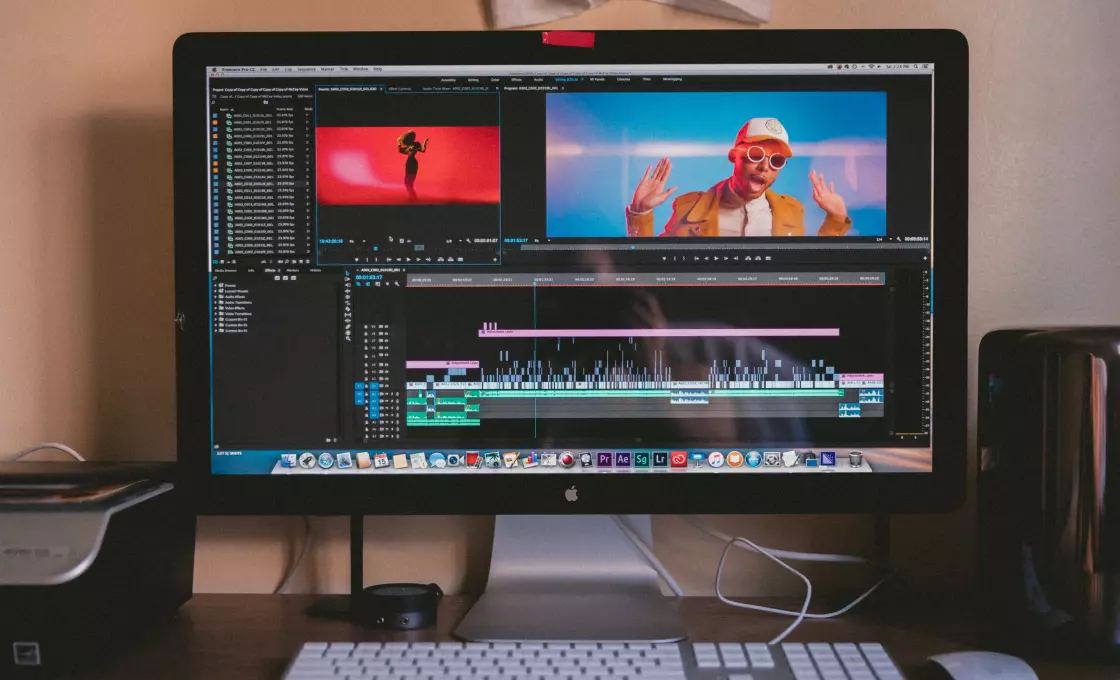Open the File menu
Image resolution: width=1120 pixels, height=680 pixels.
tap(264, 69)
